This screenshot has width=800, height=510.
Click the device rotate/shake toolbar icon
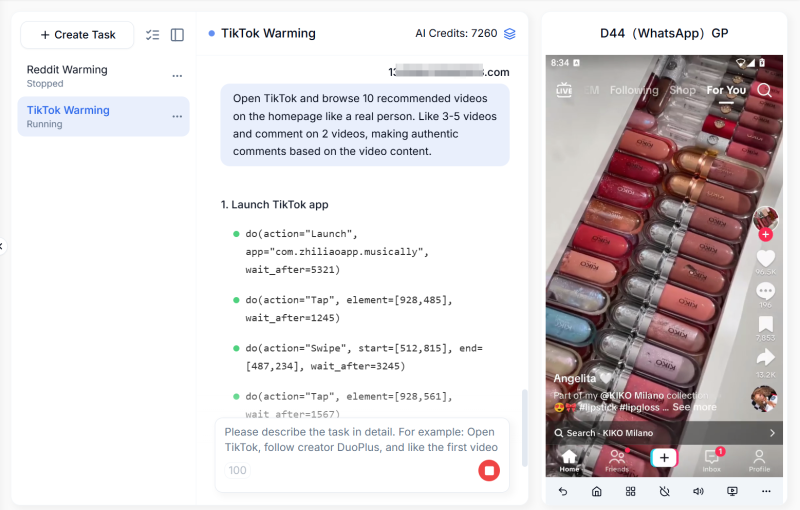pos(664,491)
